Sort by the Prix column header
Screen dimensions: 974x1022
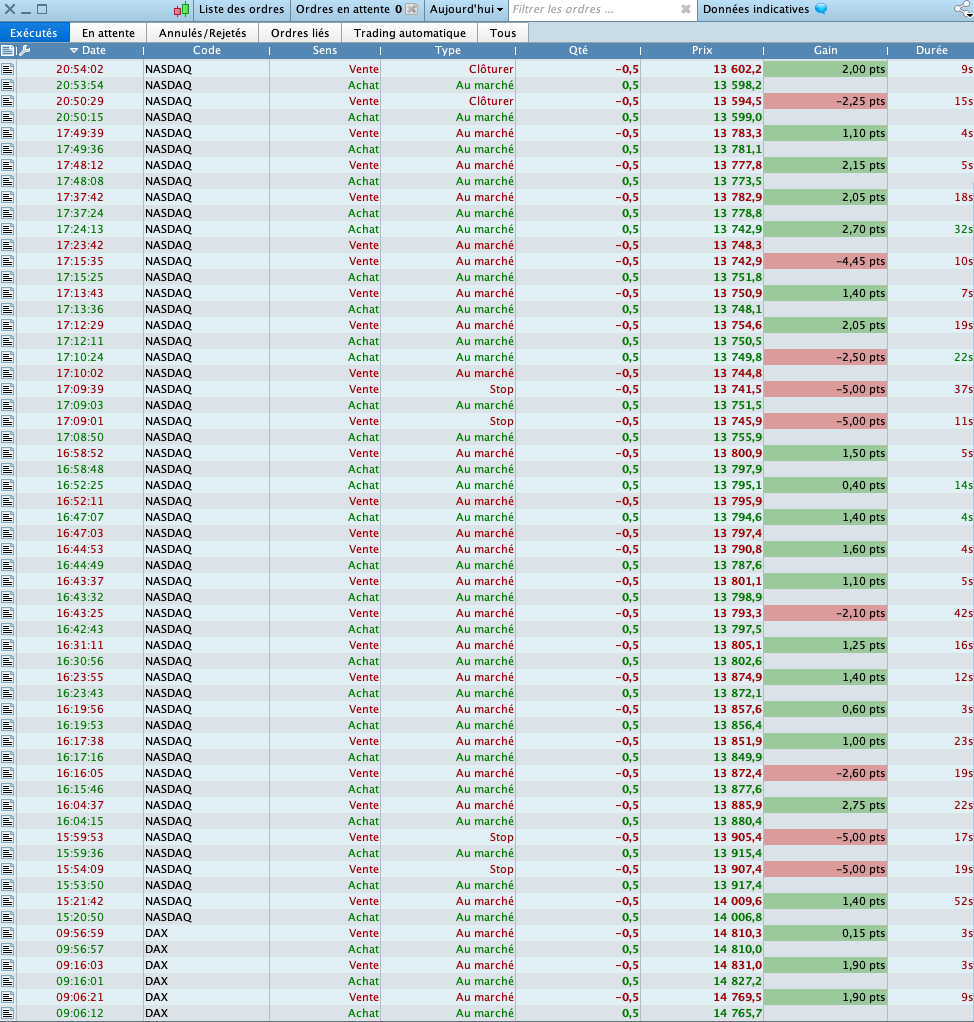702,50
